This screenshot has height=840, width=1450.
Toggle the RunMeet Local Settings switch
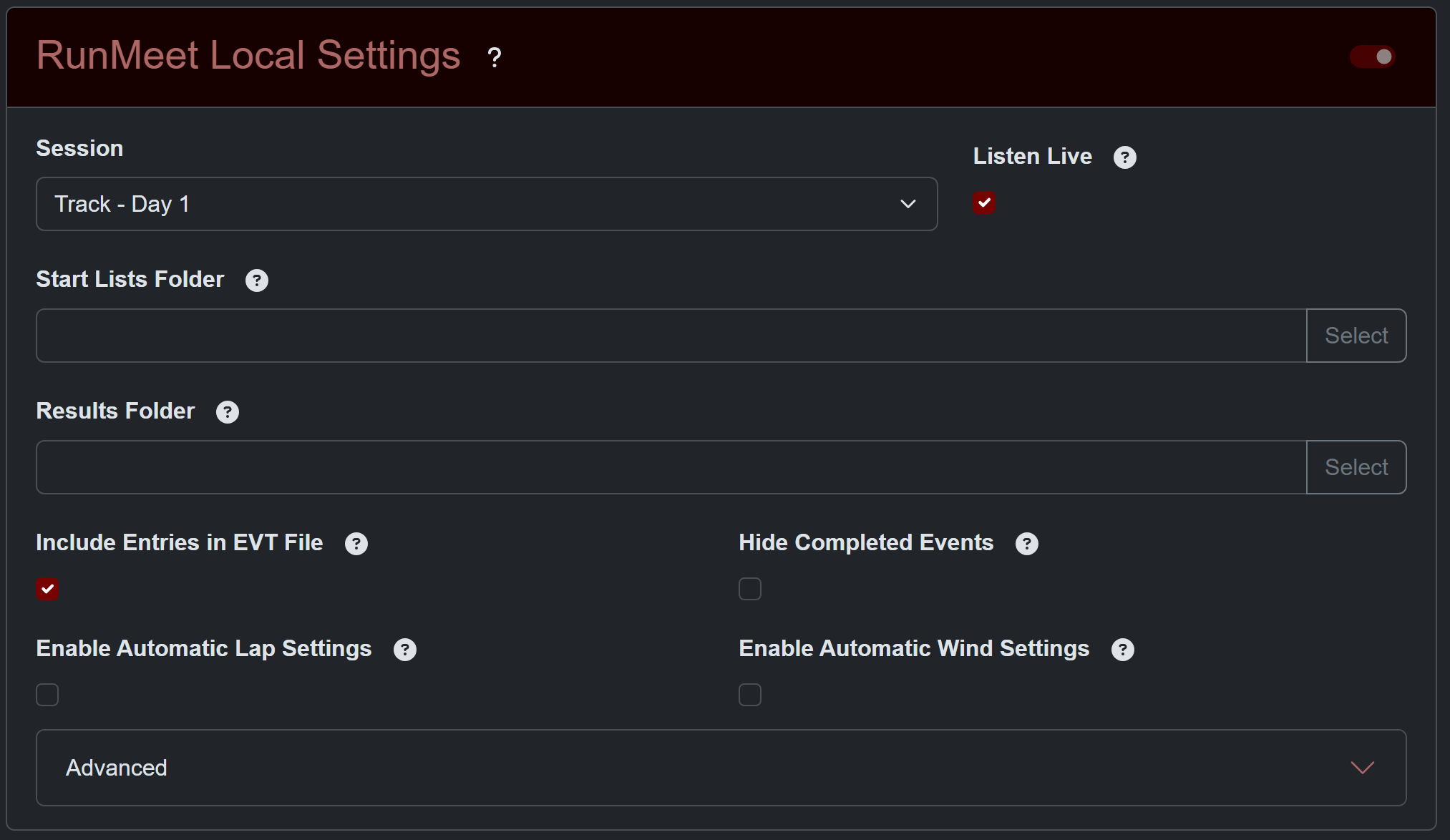pos(1372,57)
